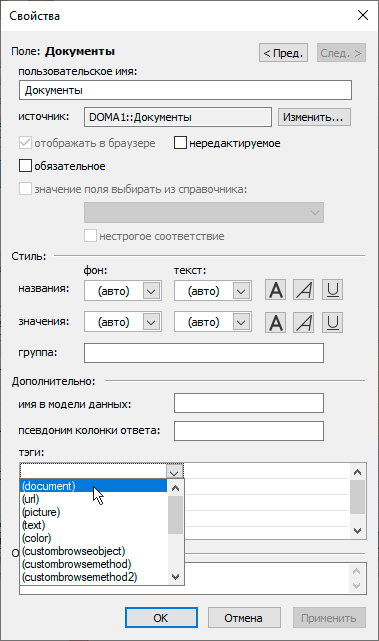
Task: Pick the (color) tag option
Action: click(x=94, y=538)
